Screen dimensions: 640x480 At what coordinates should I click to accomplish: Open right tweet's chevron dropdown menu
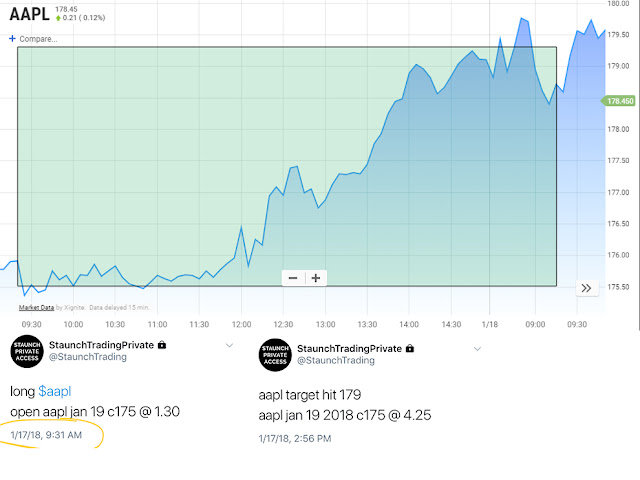click(477, 349)
